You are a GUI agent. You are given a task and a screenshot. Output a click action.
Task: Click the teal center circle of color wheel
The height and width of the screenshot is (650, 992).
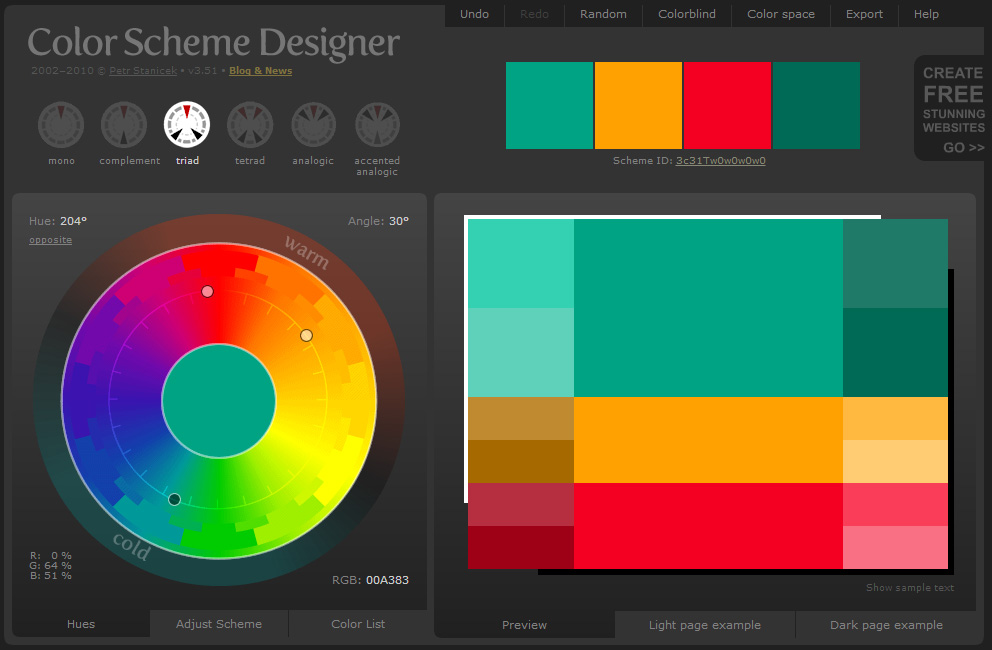point(219,401)
